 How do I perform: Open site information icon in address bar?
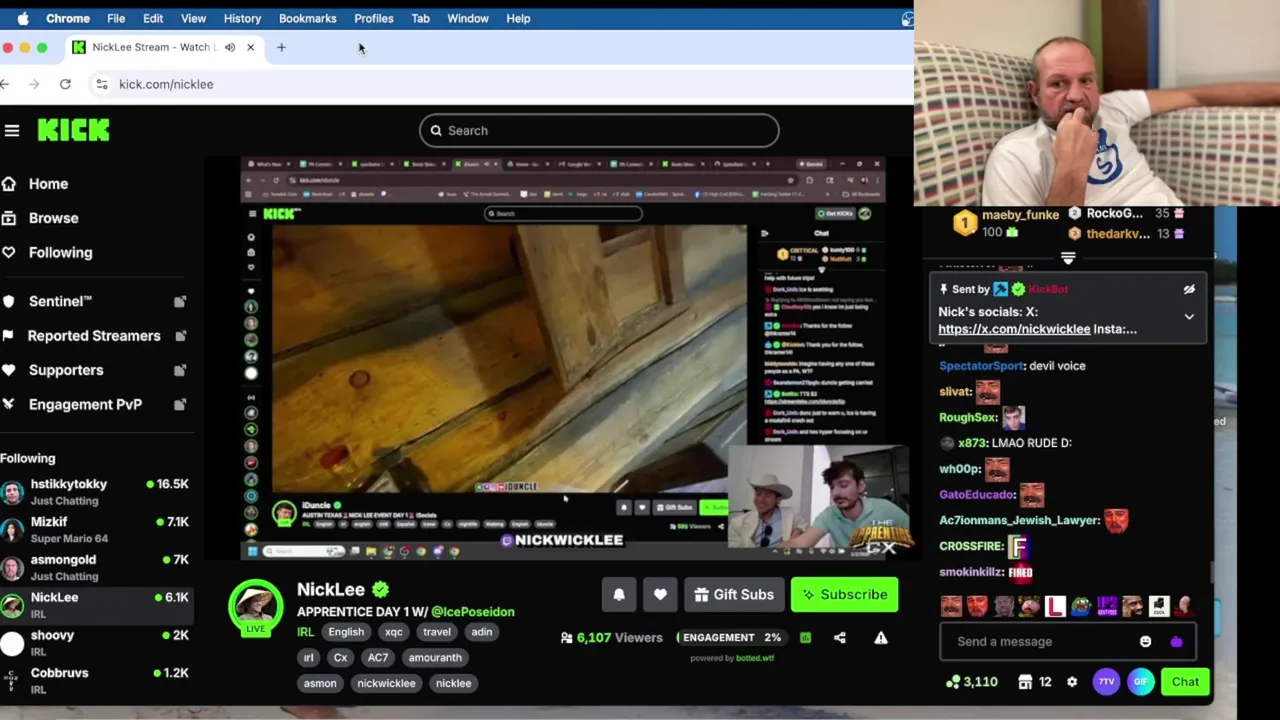pyautogui.click(x=101, y=84)
